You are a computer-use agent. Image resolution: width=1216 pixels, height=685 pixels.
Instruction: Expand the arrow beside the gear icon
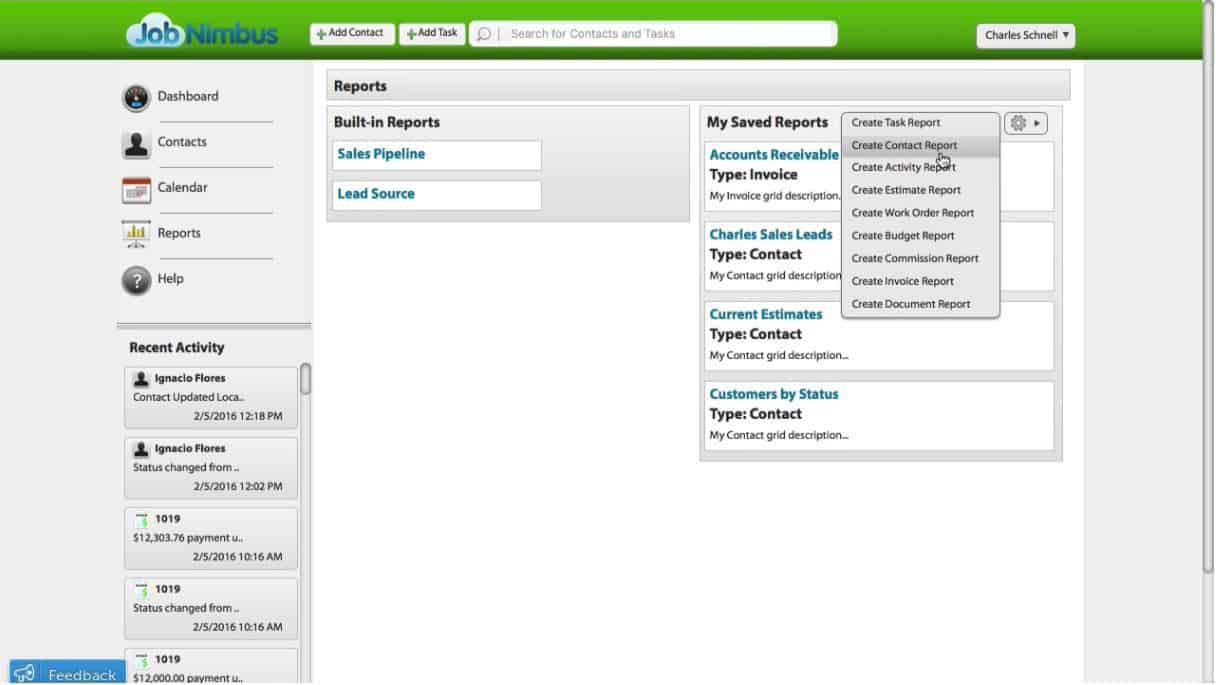coord(1039,122)
